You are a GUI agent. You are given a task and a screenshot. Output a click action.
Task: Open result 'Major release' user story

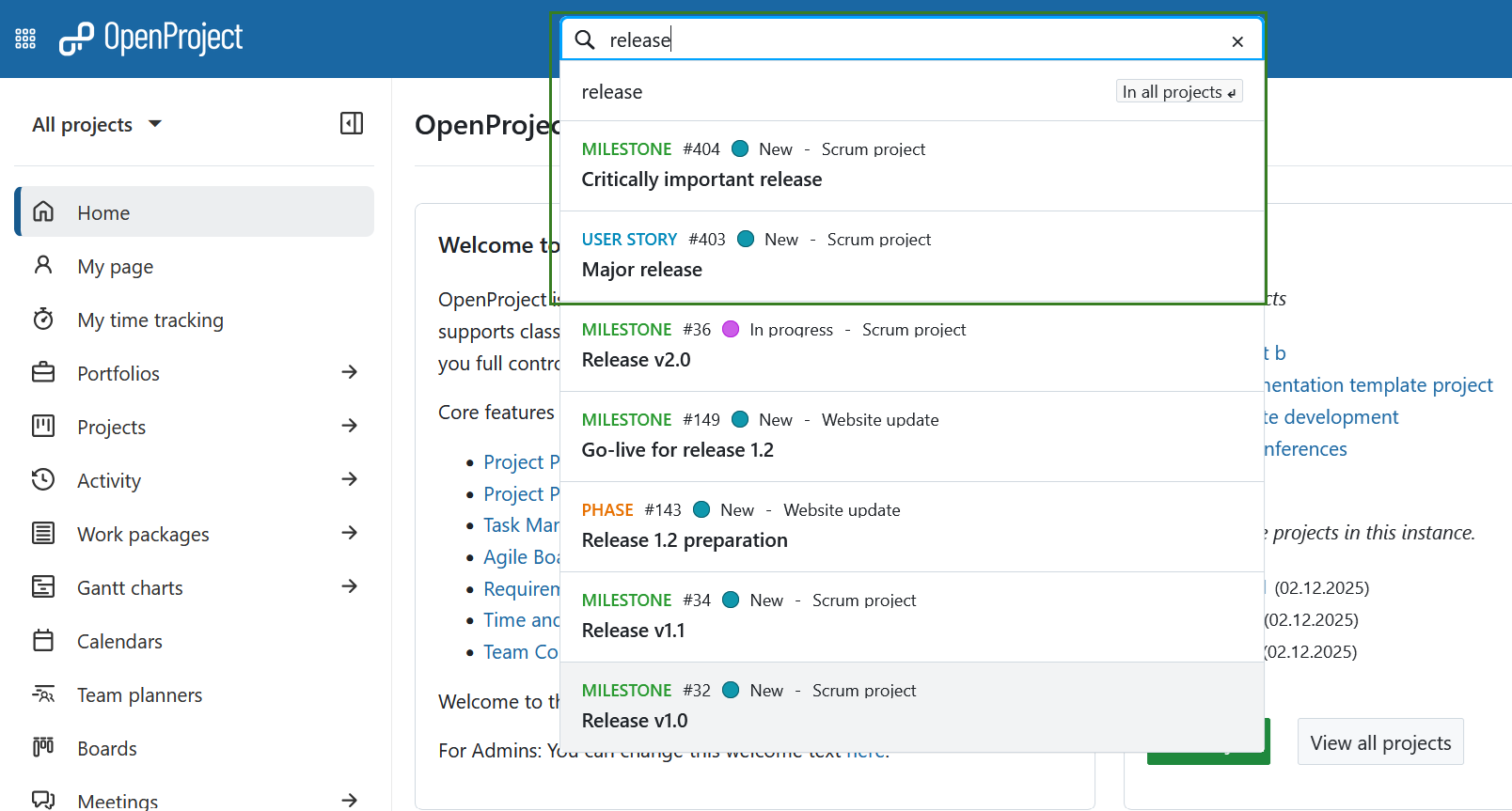pos(912,256)
